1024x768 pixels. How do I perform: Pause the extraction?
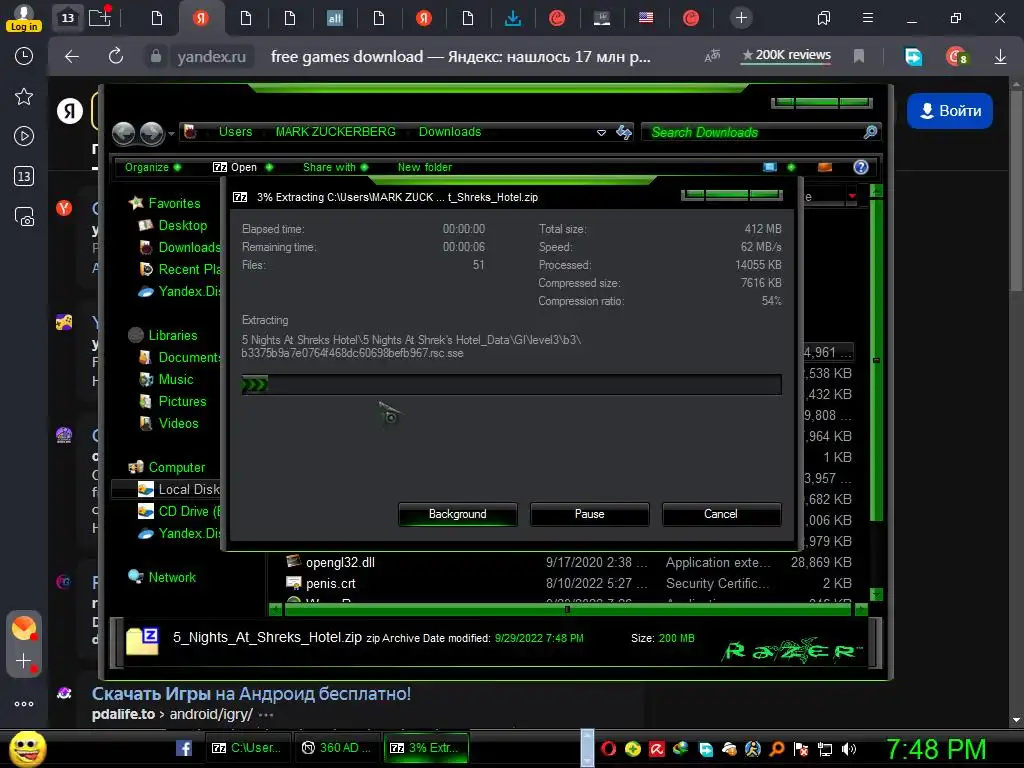click(x=590, y=514)
